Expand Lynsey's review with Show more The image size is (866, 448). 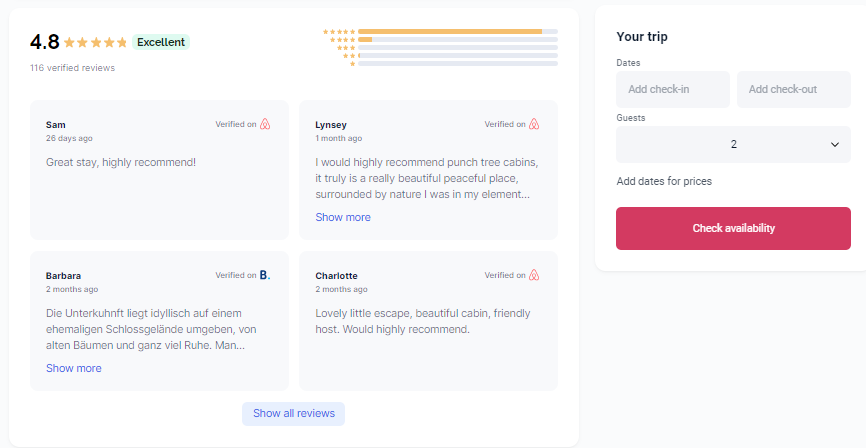point(343,217)
